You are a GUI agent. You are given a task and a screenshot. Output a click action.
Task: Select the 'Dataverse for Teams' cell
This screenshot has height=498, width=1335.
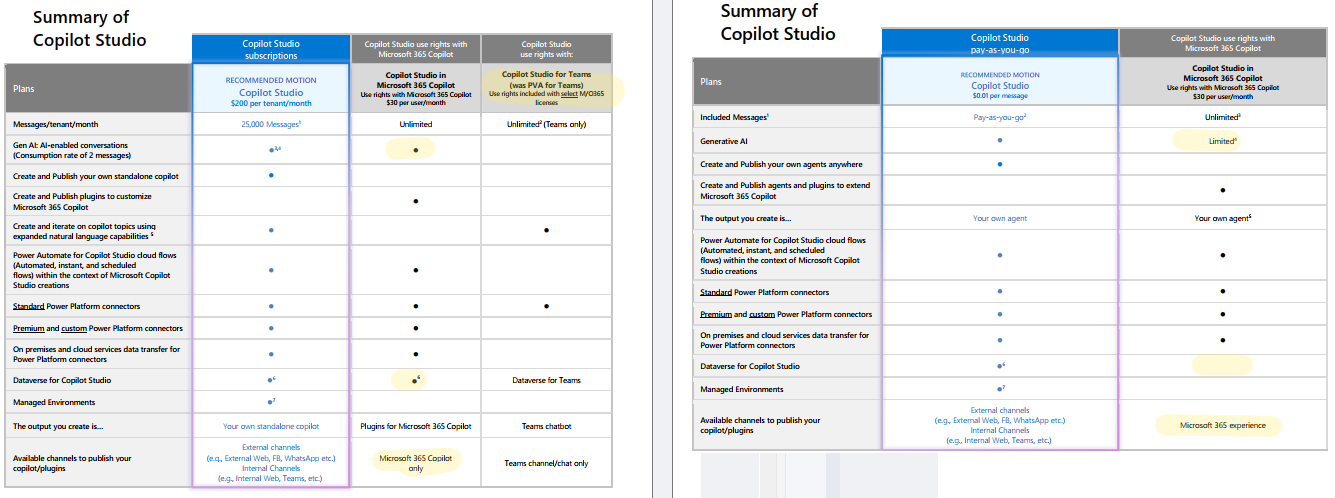pyautogui.click(x=546, y=380)
